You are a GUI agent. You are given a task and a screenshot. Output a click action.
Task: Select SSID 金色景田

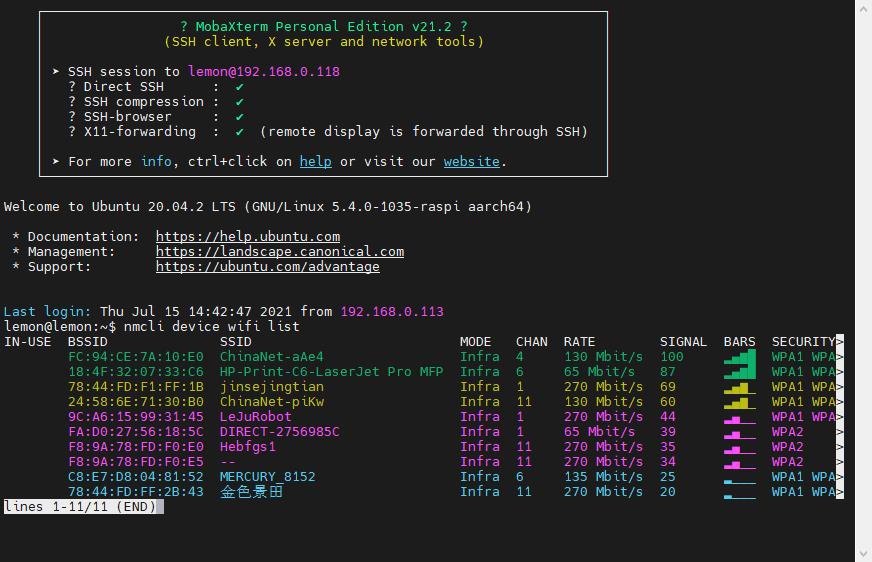click(251, 491)
